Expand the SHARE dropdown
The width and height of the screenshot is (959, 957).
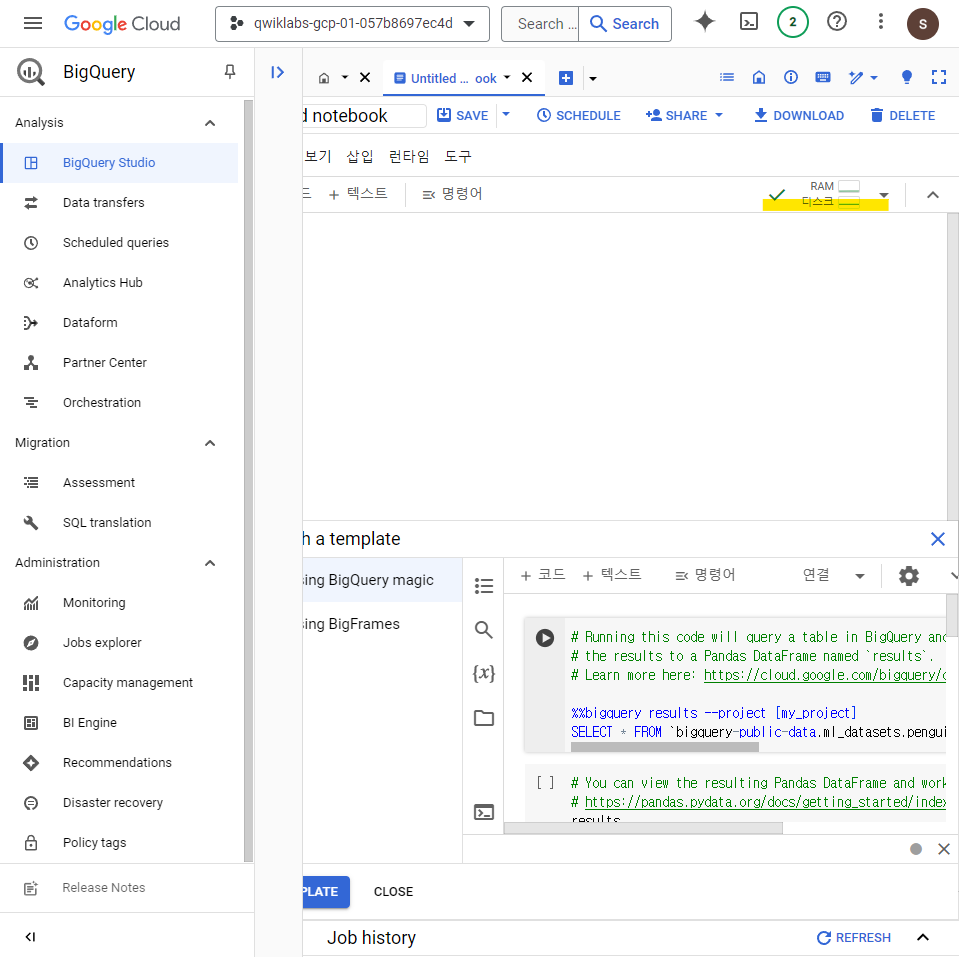click(x=719, y=115)
